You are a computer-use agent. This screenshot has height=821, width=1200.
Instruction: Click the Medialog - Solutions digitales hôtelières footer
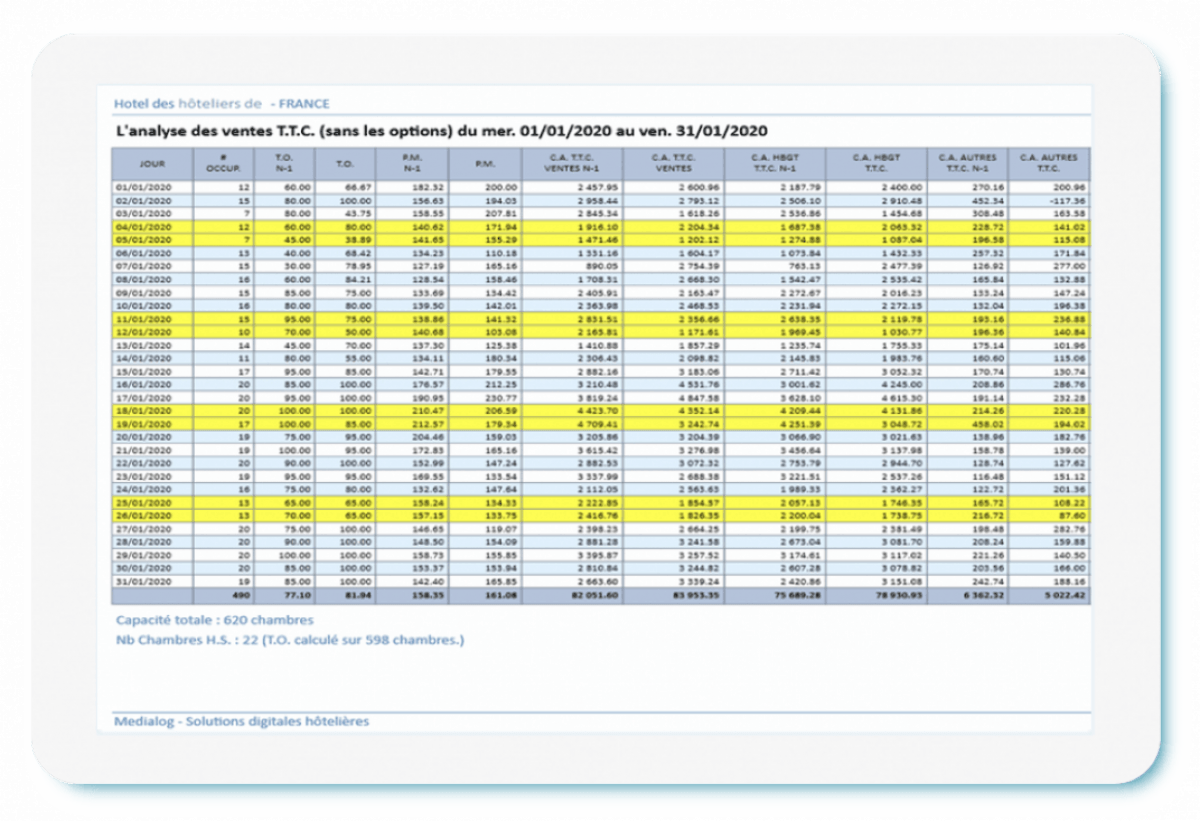[241, 721]
